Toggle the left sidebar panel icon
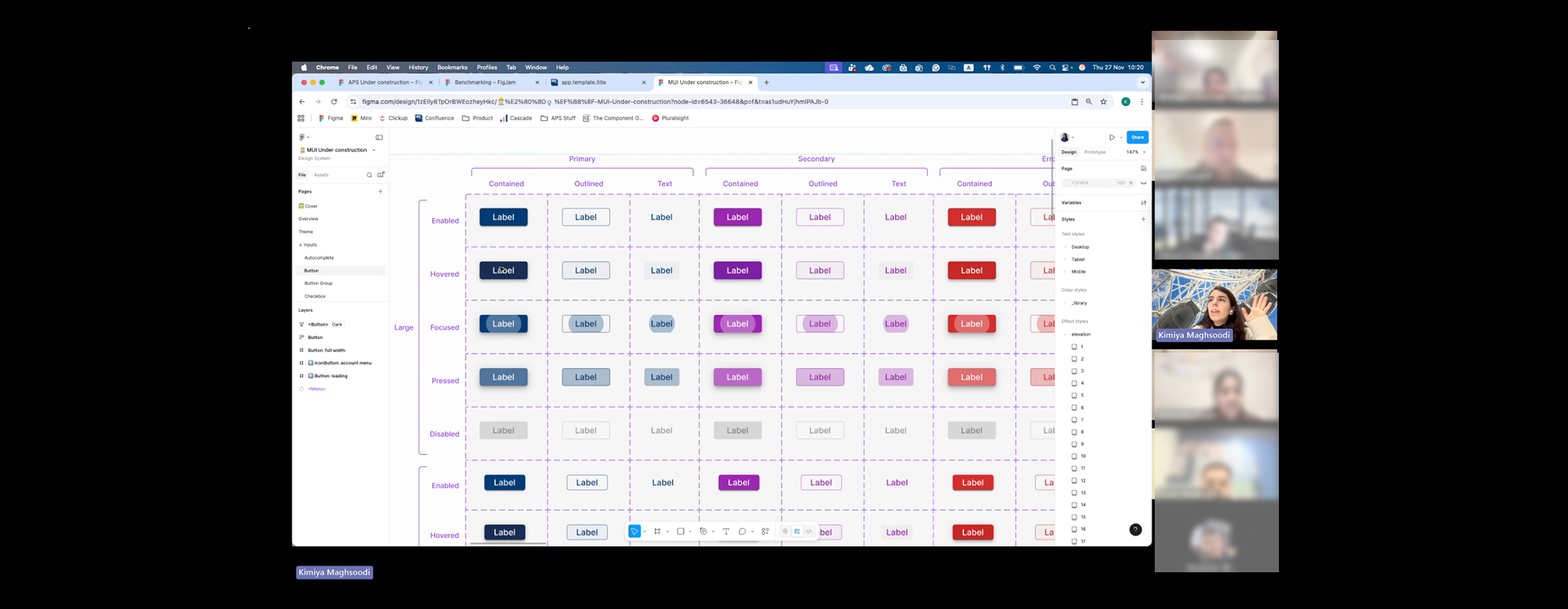Image resolution: width=1568 pixels, height=609 pixels. point(379,137)
